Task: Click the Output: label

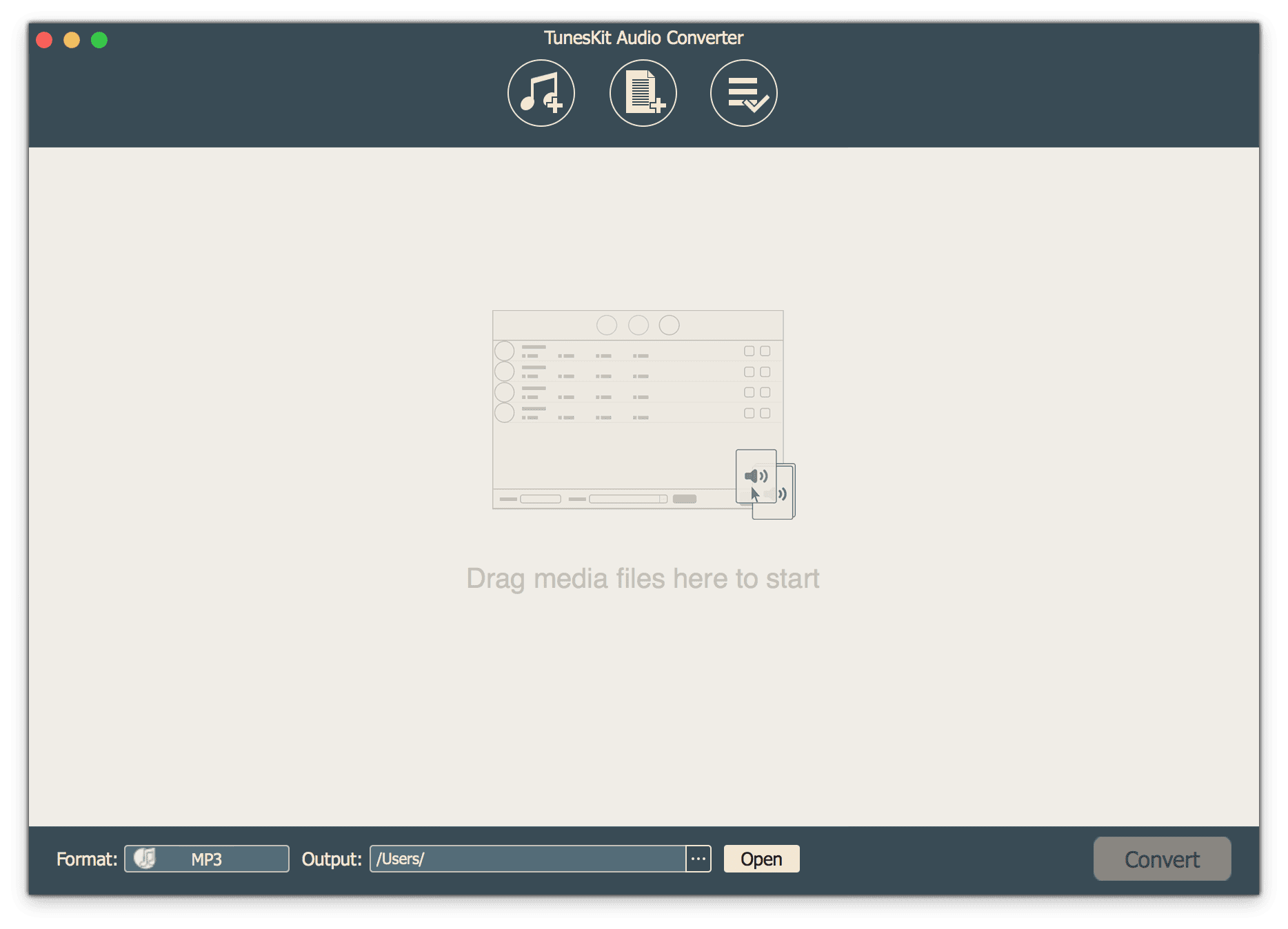Action: click(332, 859)
